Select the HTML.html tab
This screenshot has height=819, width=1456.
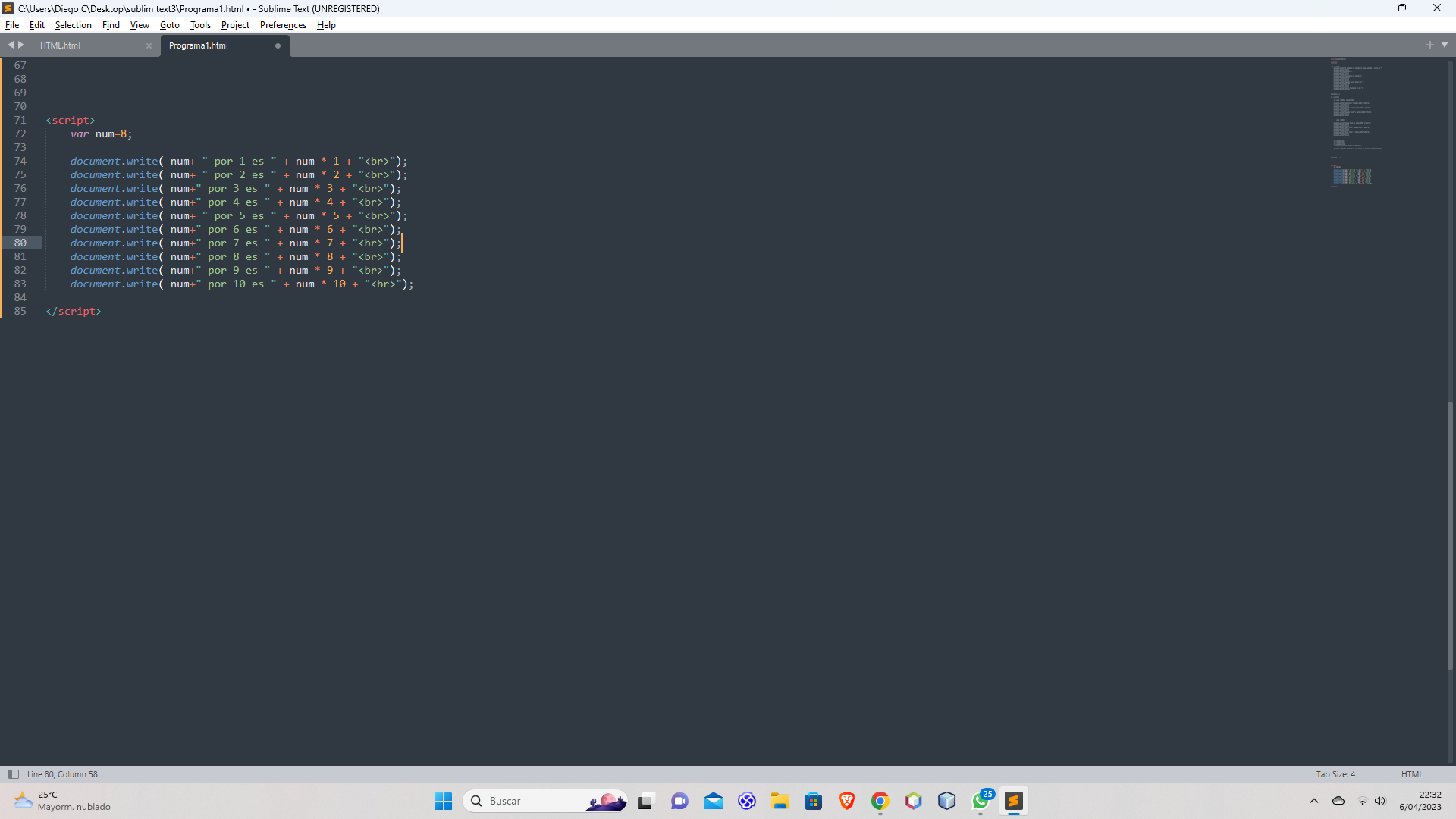pos(60,45)
